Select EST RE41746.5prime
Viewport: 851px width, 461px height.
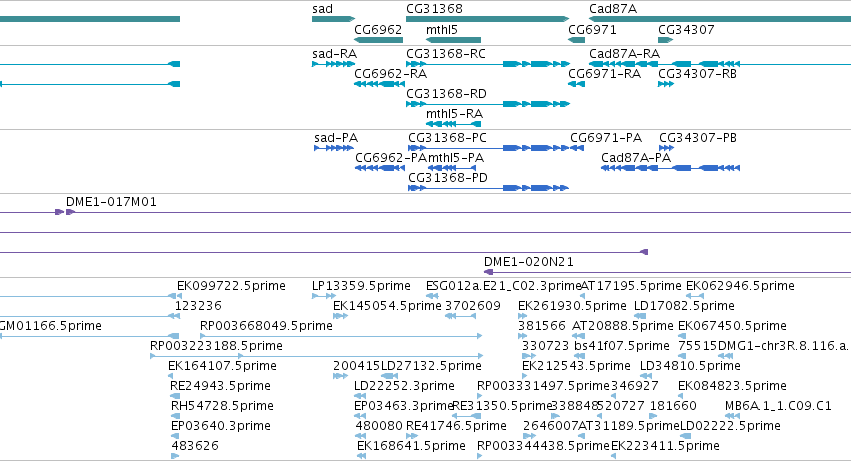(x=412, y=437)
